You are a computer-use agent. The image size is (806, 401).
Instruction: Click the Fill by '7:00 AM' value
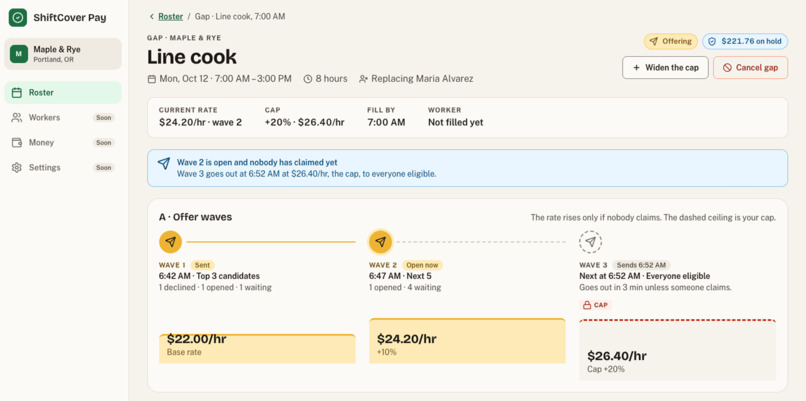click(x=386, y=122)
